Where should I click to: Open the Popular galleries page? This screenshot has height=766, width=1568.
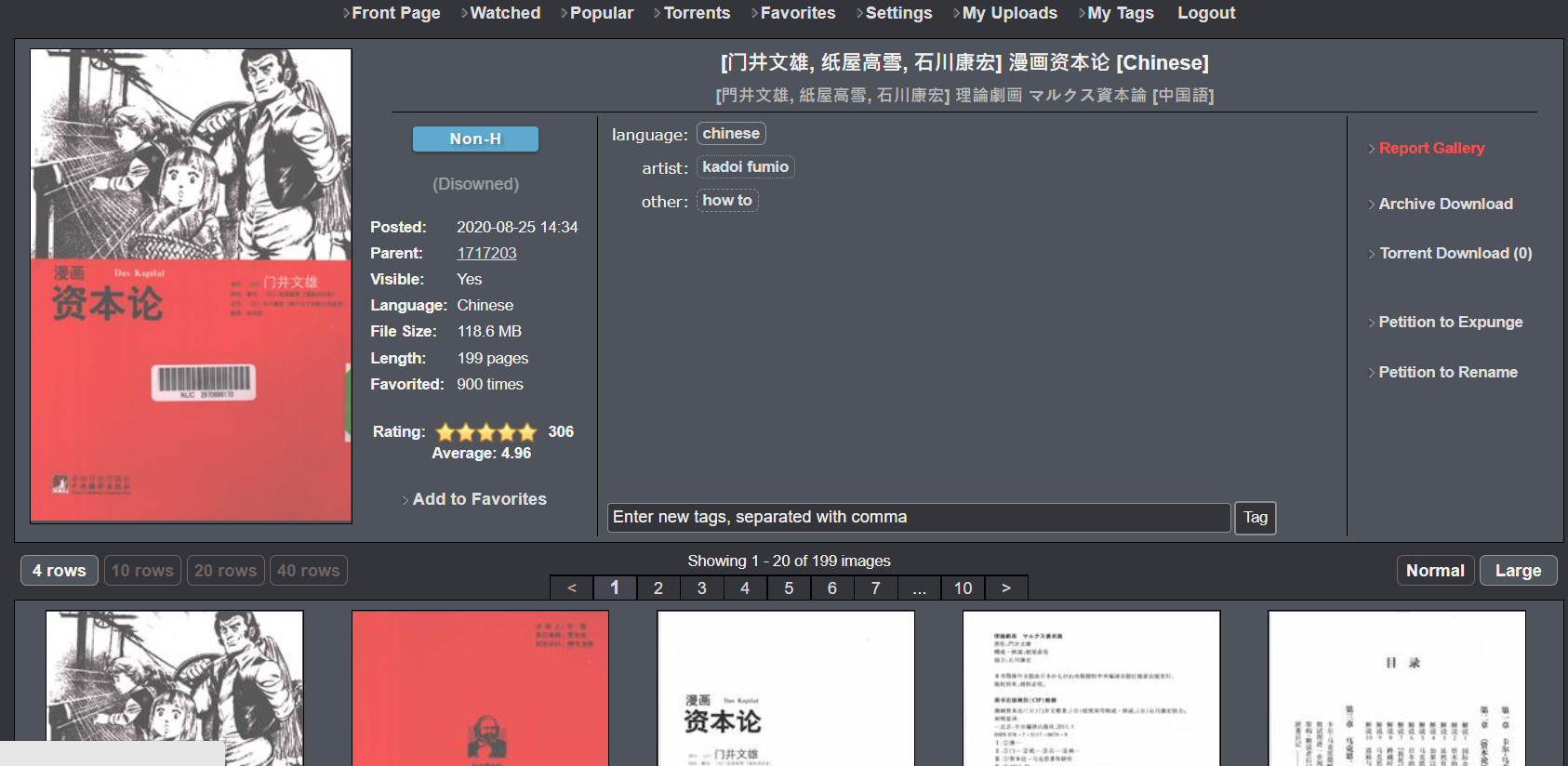601,13
